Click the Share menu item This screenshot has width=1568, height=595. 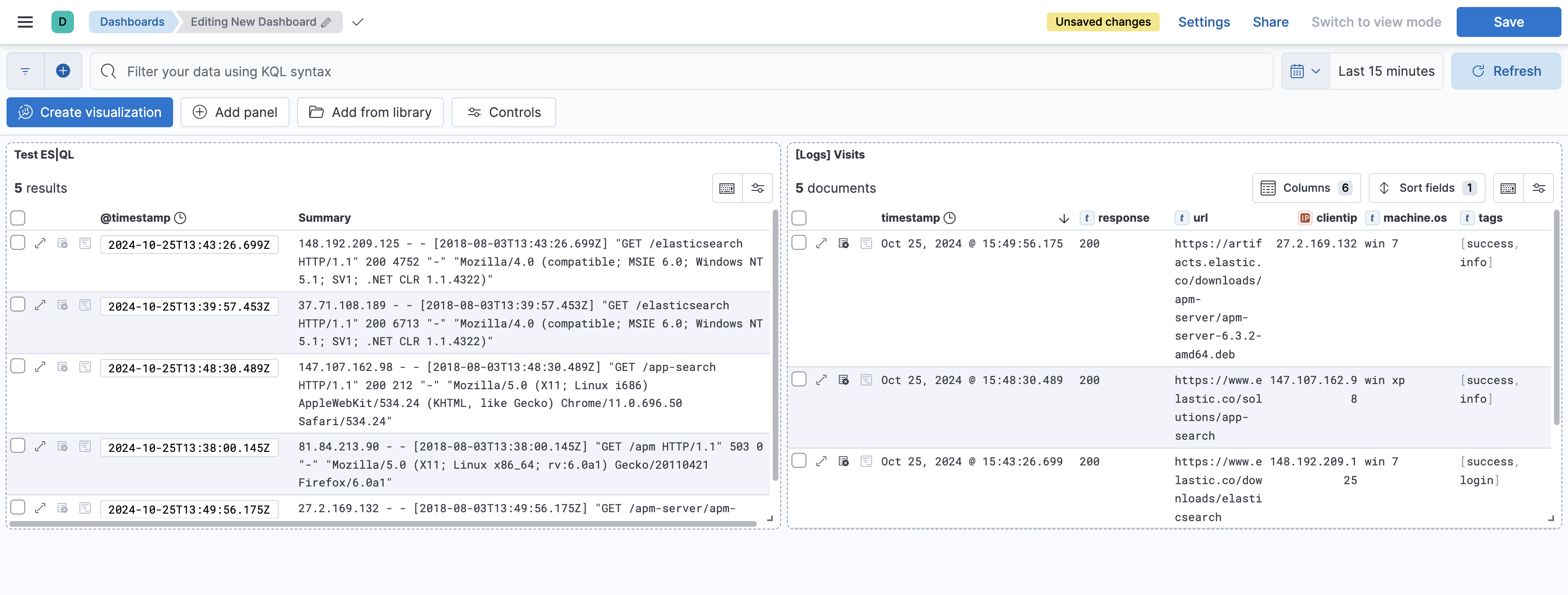1271,21
